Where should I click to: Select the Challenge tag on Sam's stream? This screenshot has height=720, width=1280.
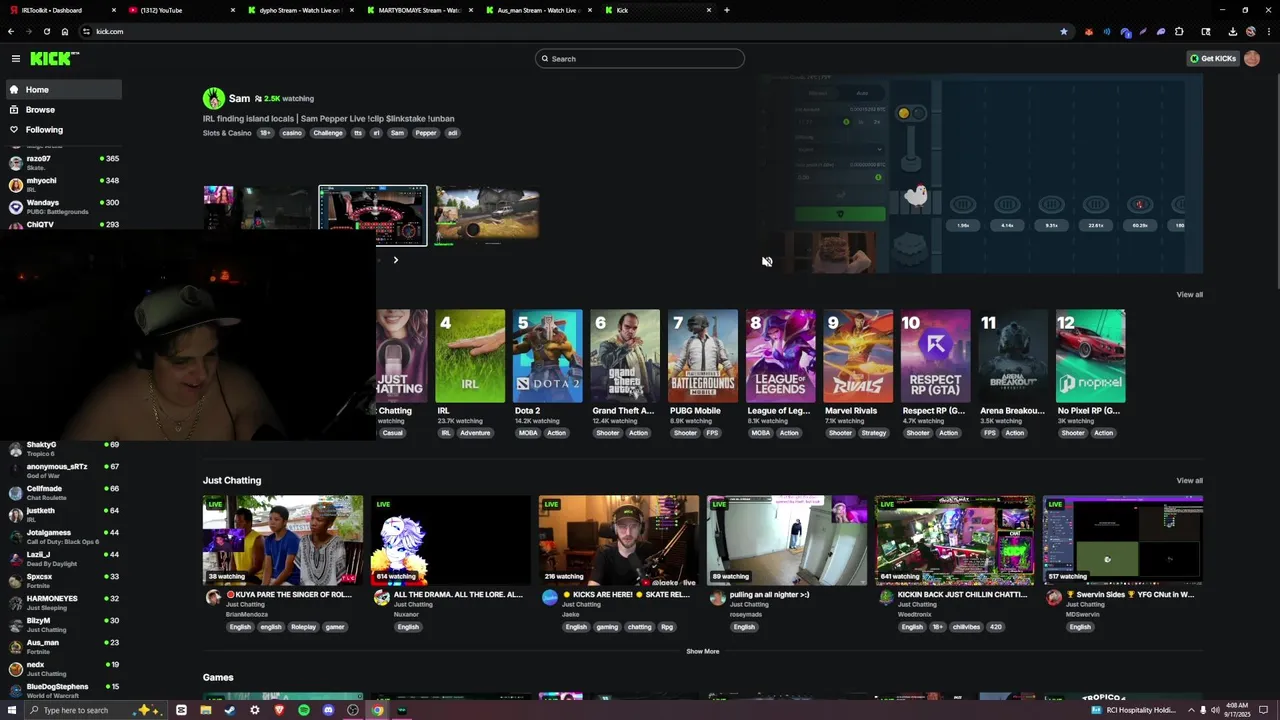click(327, 133)
